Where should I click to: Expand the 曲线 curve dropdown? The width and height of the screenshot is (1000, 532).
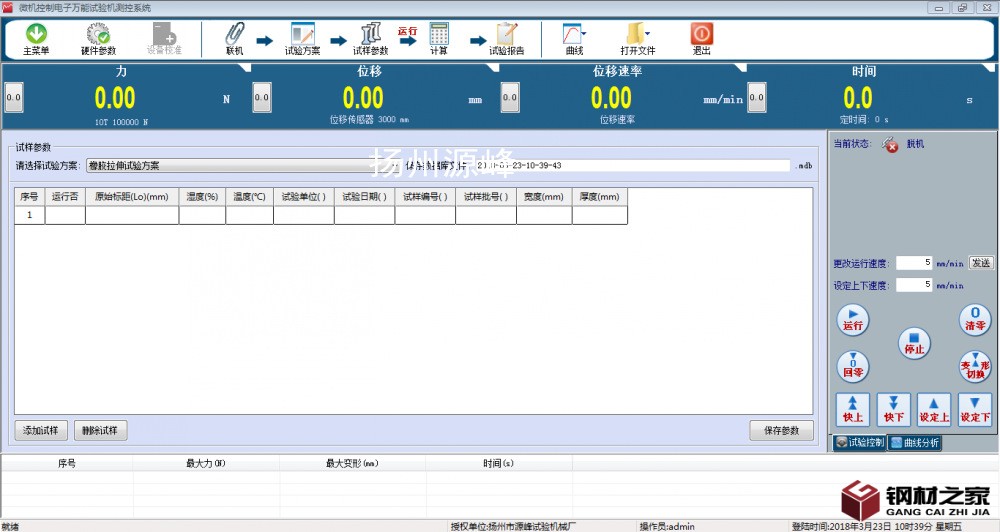point(584,33)
